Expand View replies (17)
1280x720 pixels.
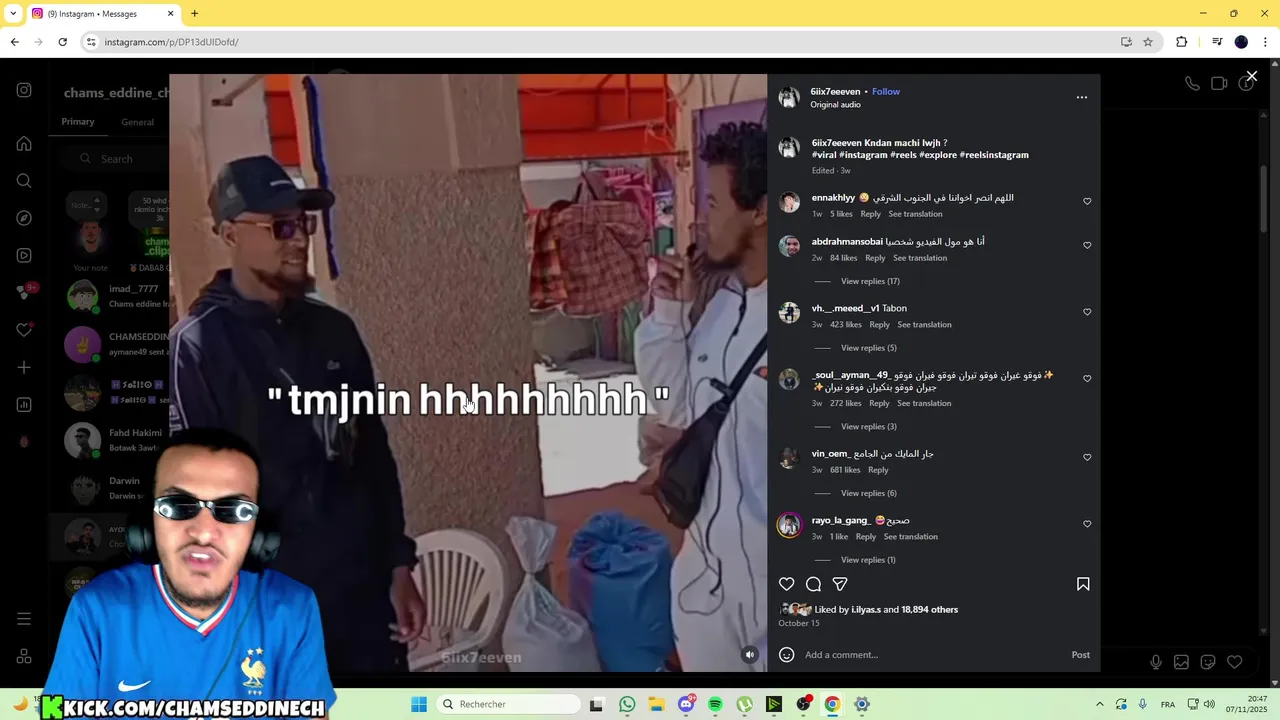click(x=870, y=281)
